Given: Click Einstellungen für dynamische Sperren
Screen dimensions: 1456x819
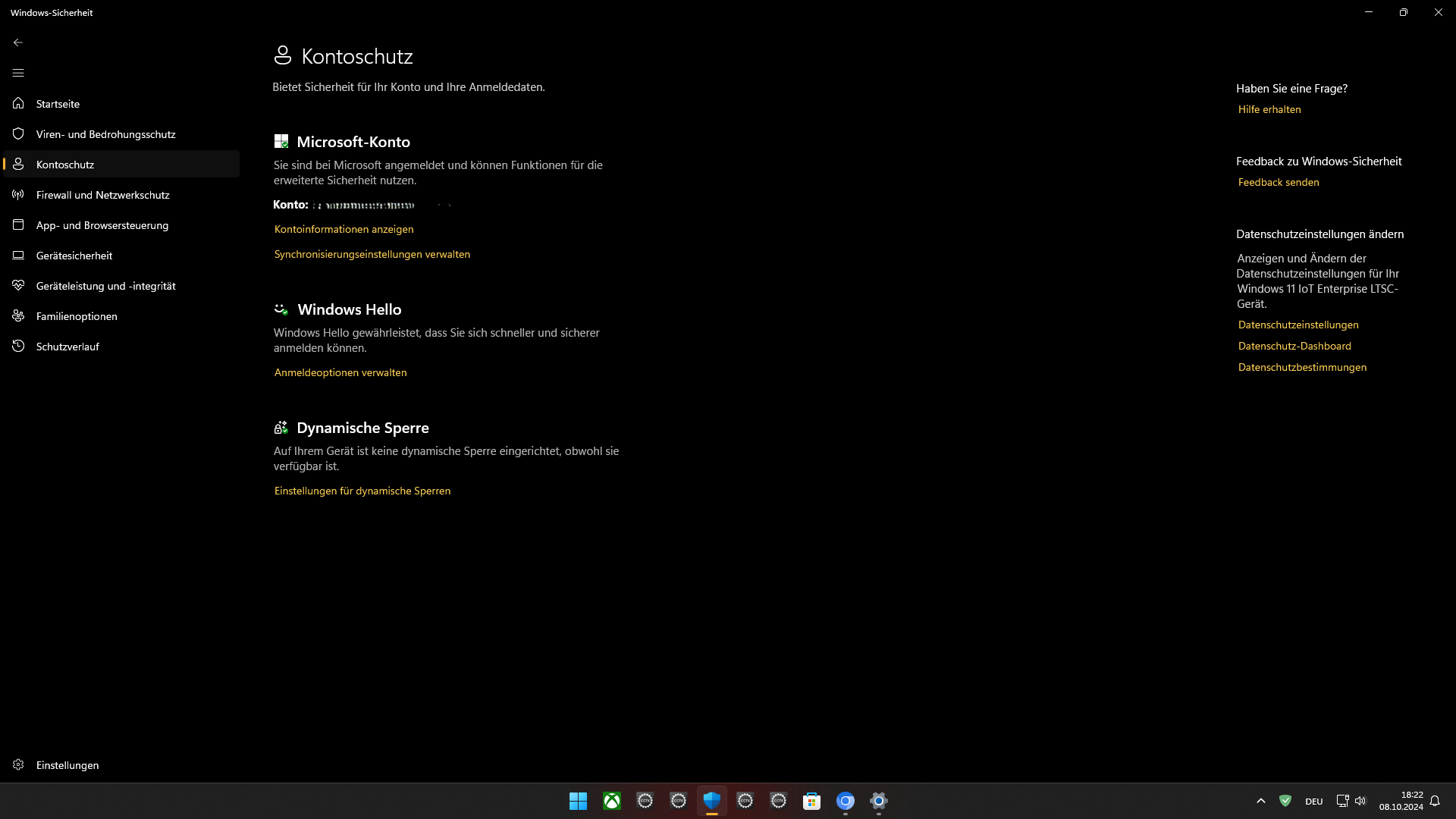Looking at the screenshot, I should click(362, 491).
